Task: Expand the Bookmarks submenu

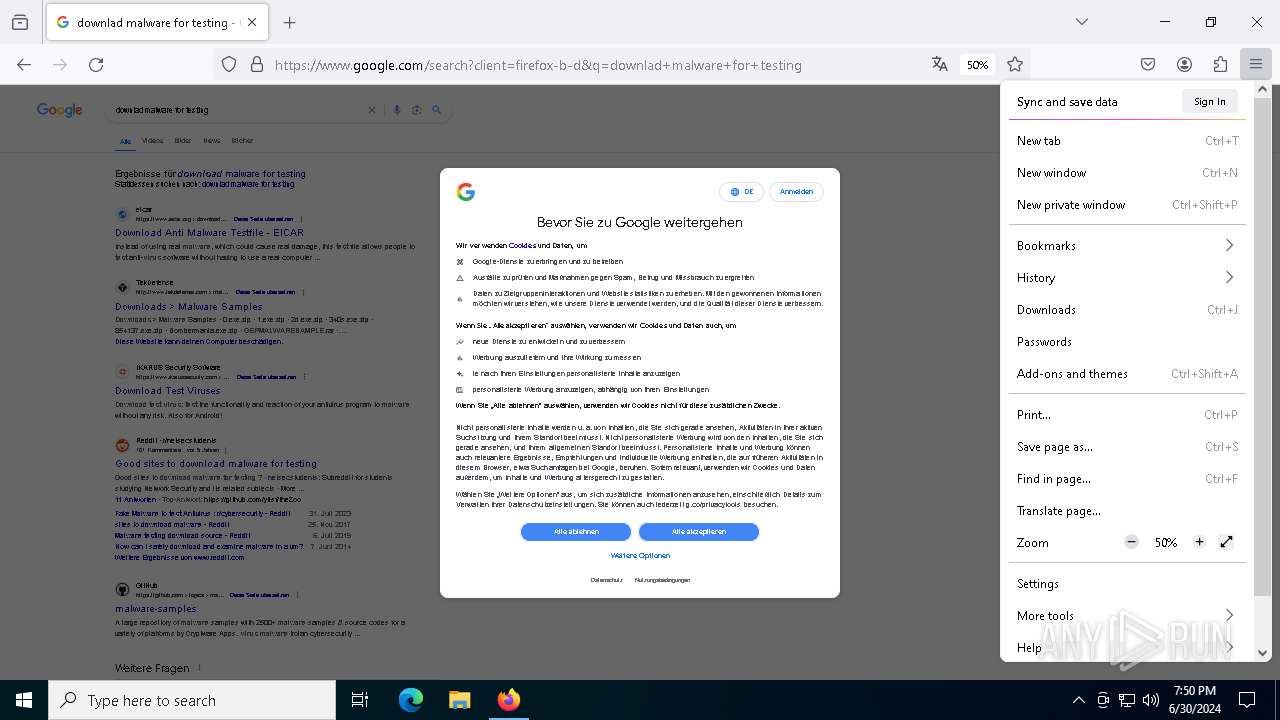Action: coord(1127,246)
